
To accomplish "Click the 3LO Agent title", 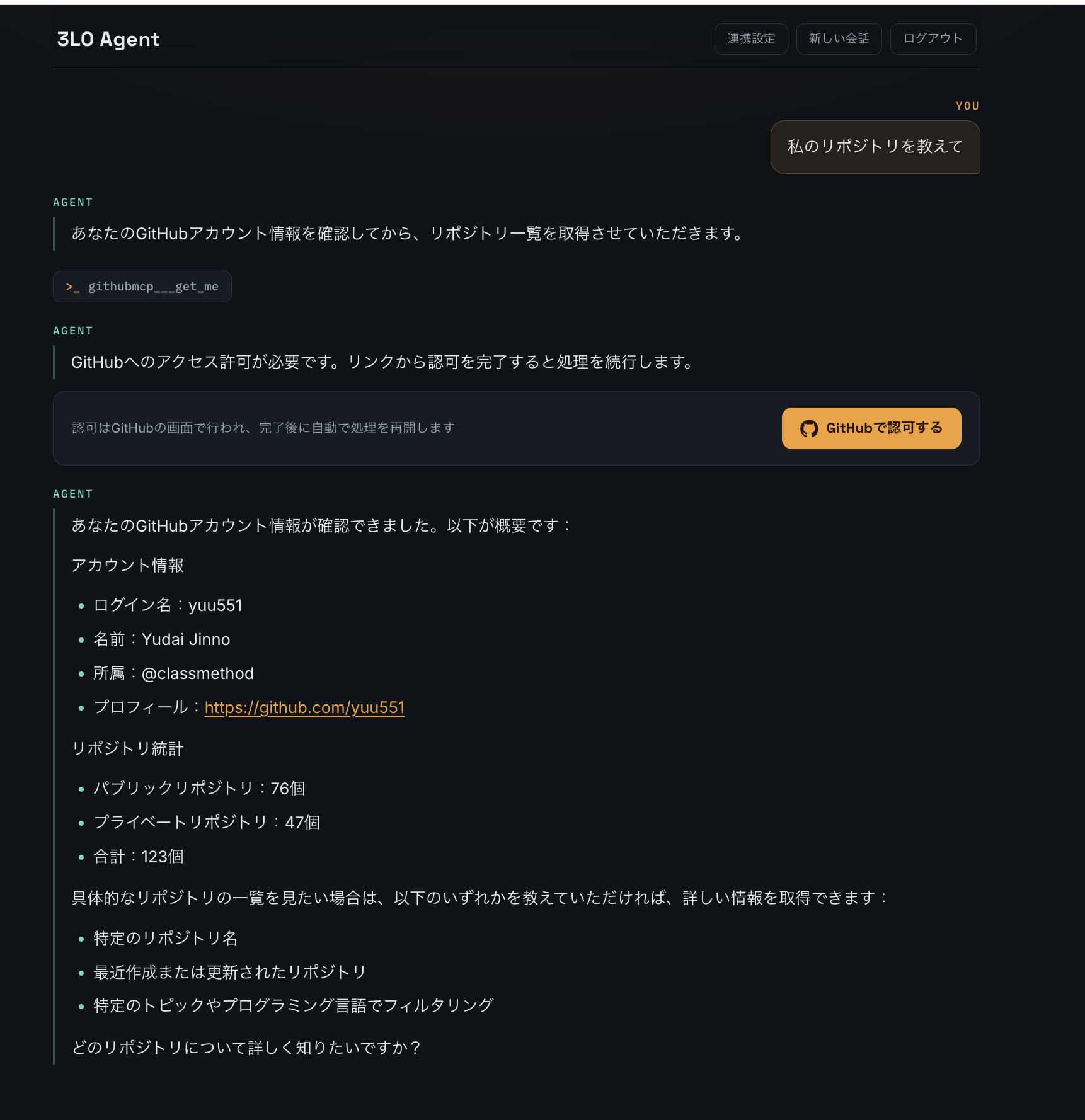I will click(x=108, y=39).
